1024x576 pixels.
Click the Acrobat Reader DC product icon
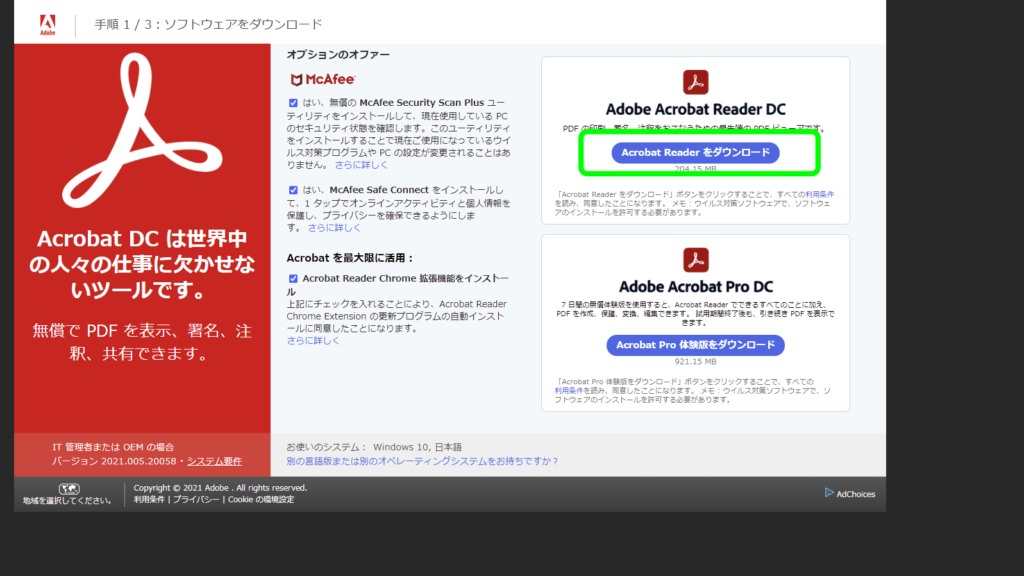[x=696, y=82]
